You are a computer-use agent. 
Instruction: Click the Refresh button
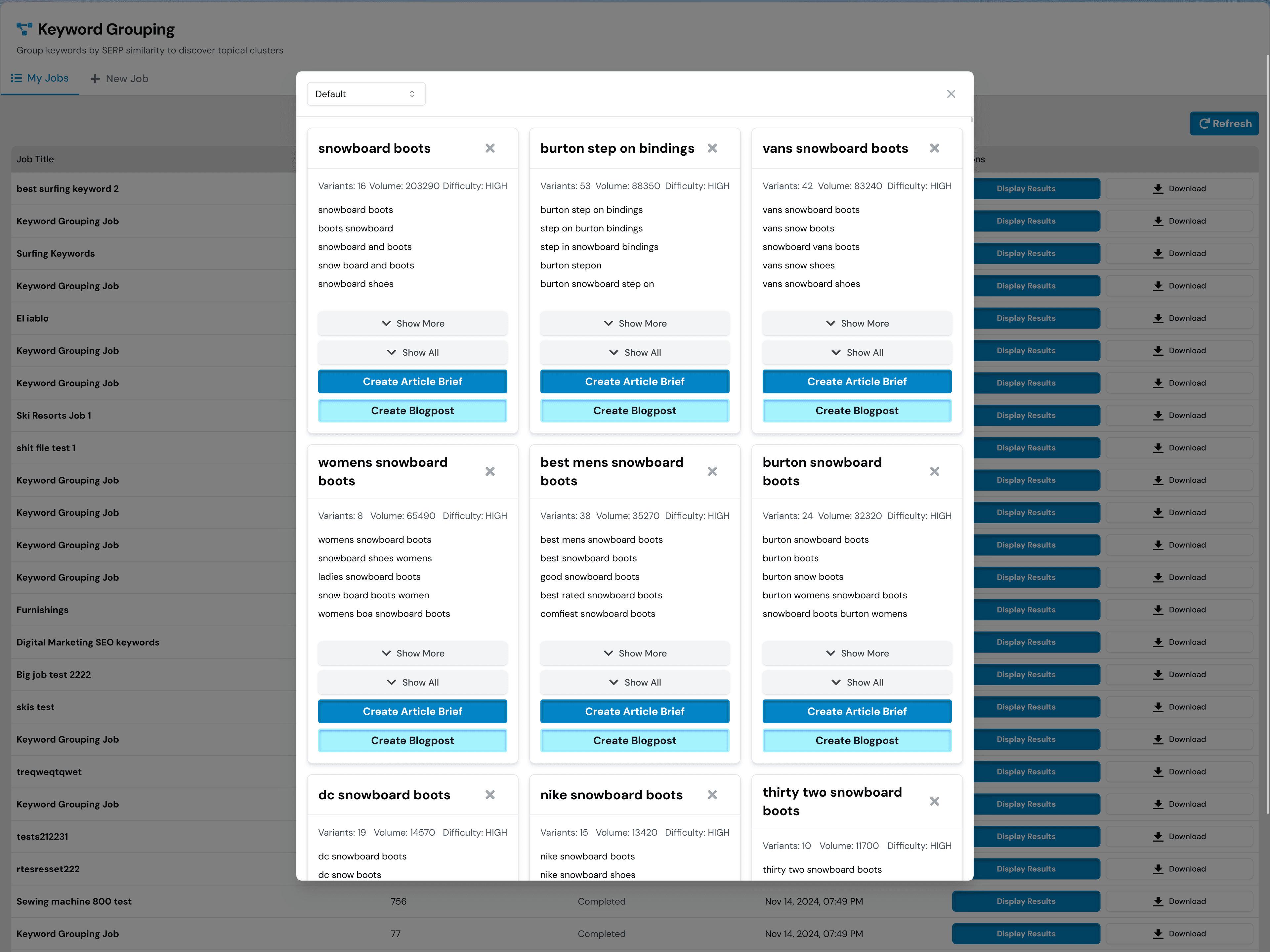(x=1224, y=123)
